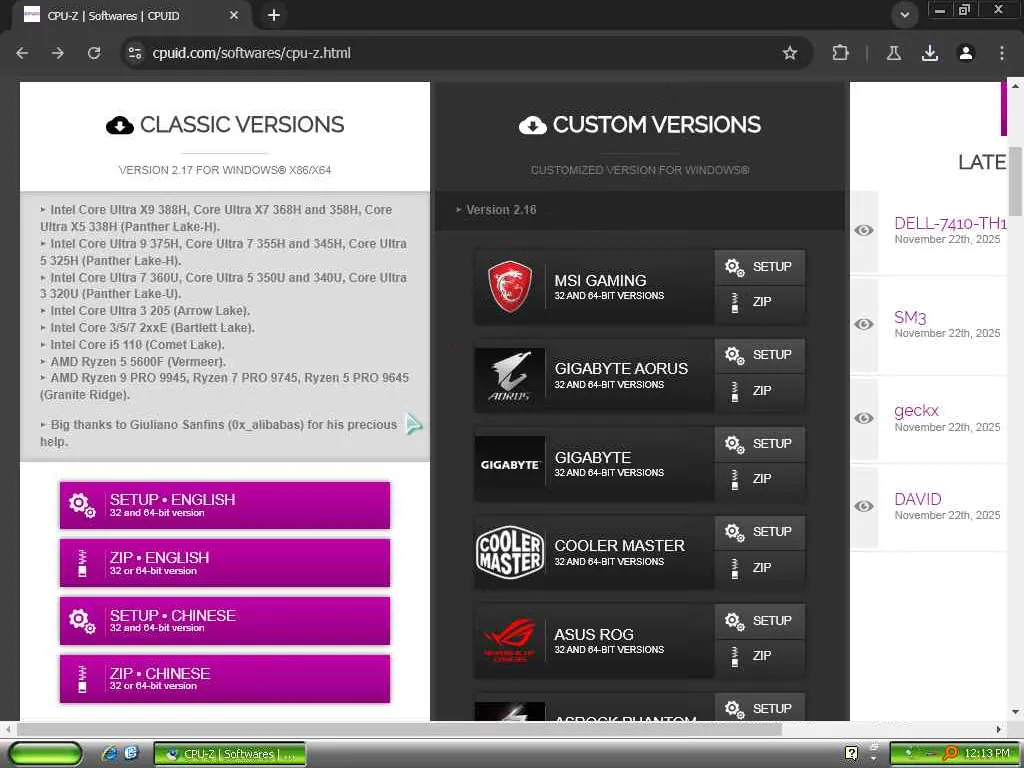Click the scroll right arrow

pyautogui.click(x=999, y=729)
